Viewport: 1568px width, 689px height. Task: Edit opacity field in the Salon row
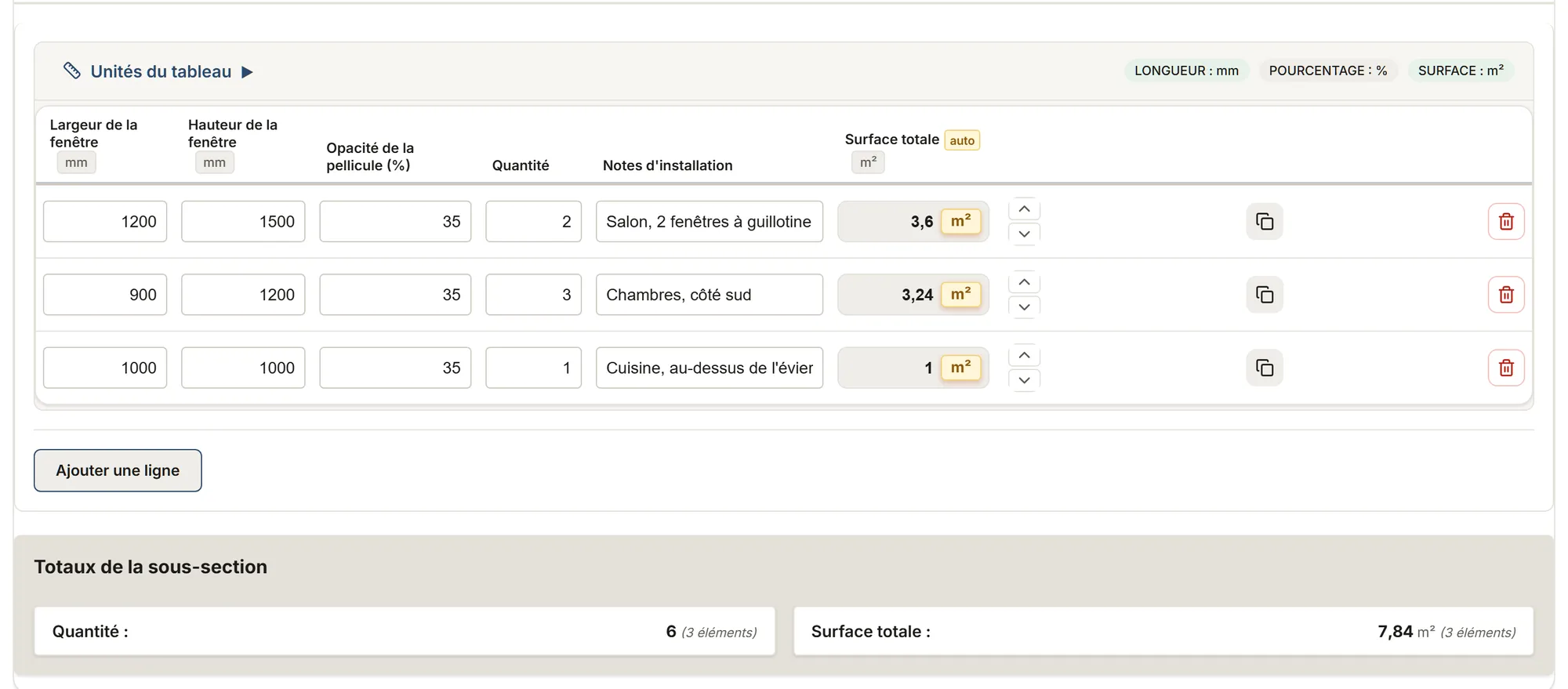(395, 222)
